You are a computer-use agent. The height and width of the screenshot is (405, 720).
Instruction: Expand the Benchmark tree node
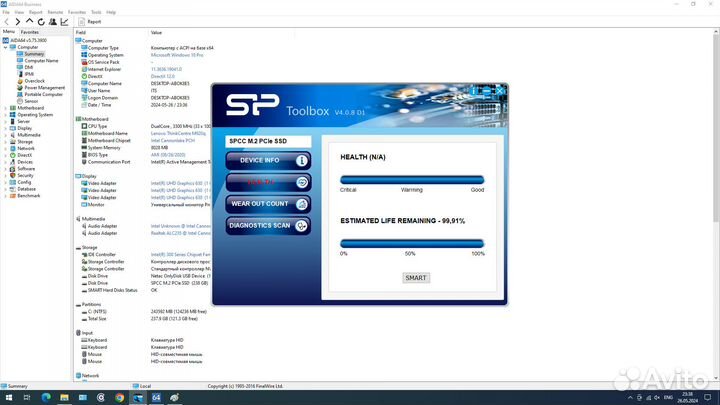click(x=6, y=196)
